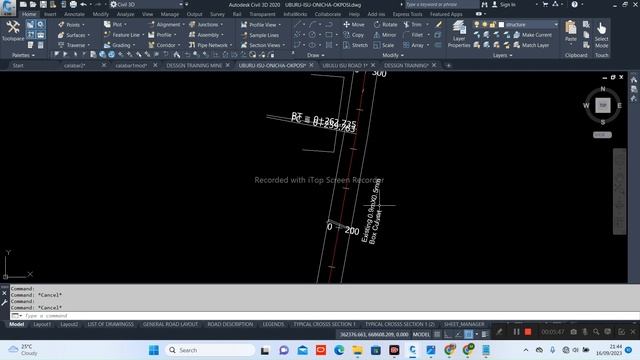Open the layer name dropdown list
This screenshot has height=360, width=640.
[x=556, y=24]
